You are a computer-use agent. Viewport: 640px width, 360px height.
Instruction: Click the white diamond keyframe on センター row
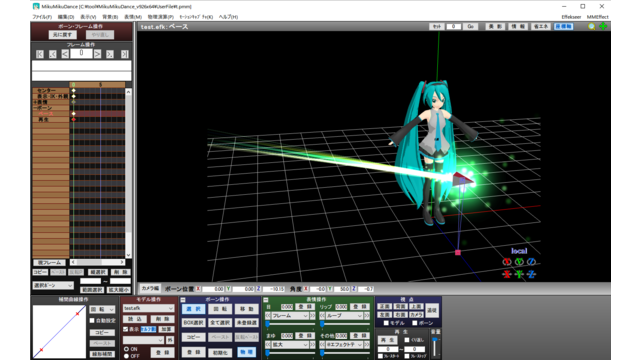pos(73,90)
